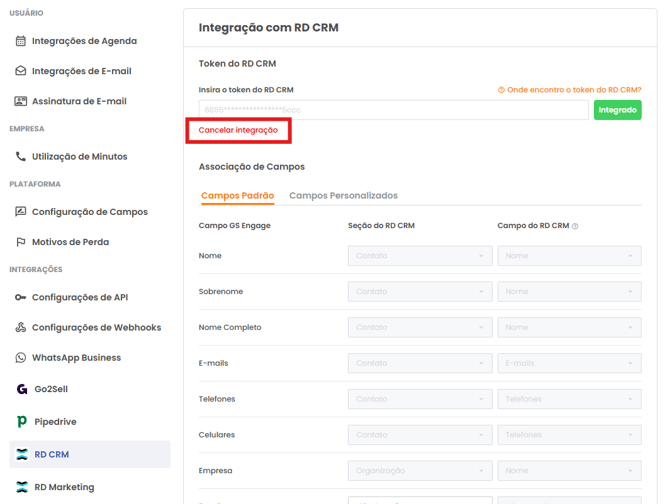Viewport: 670px width, 504px height.
Task: Expand Seção do RD CRM dropdown for Nome
Action: pyautogui.click(x=420, y=256)
